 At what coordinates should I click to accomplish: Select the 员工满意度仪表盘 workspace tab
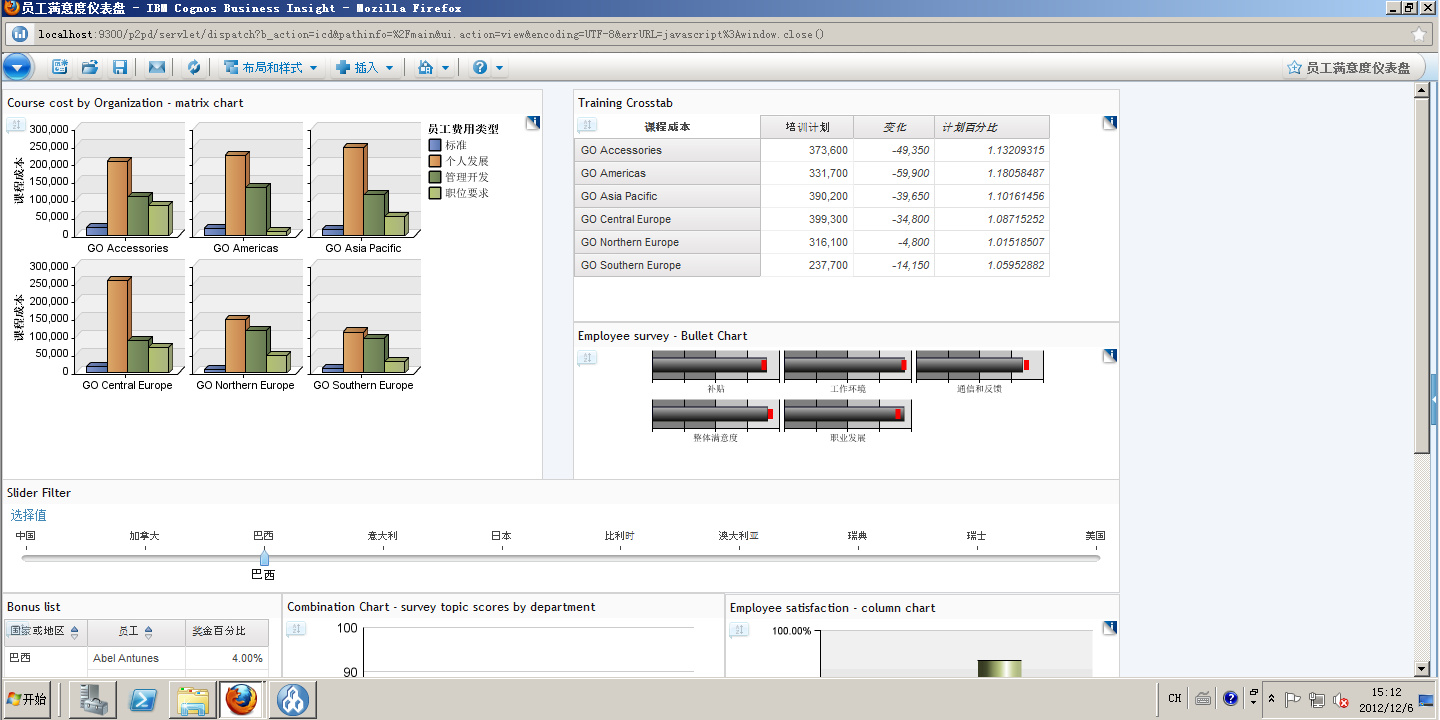pos(1349,67)
